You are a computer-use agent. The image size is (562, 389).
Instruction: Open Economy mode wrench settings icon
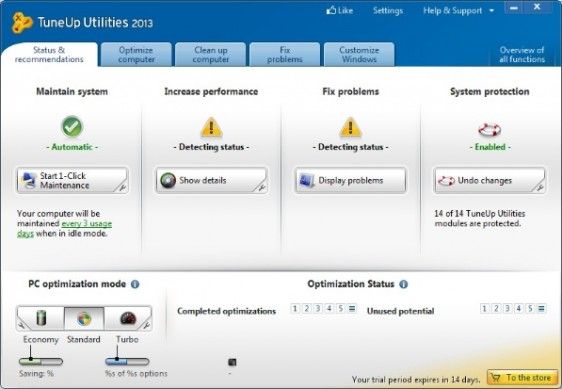coord(22,325)
